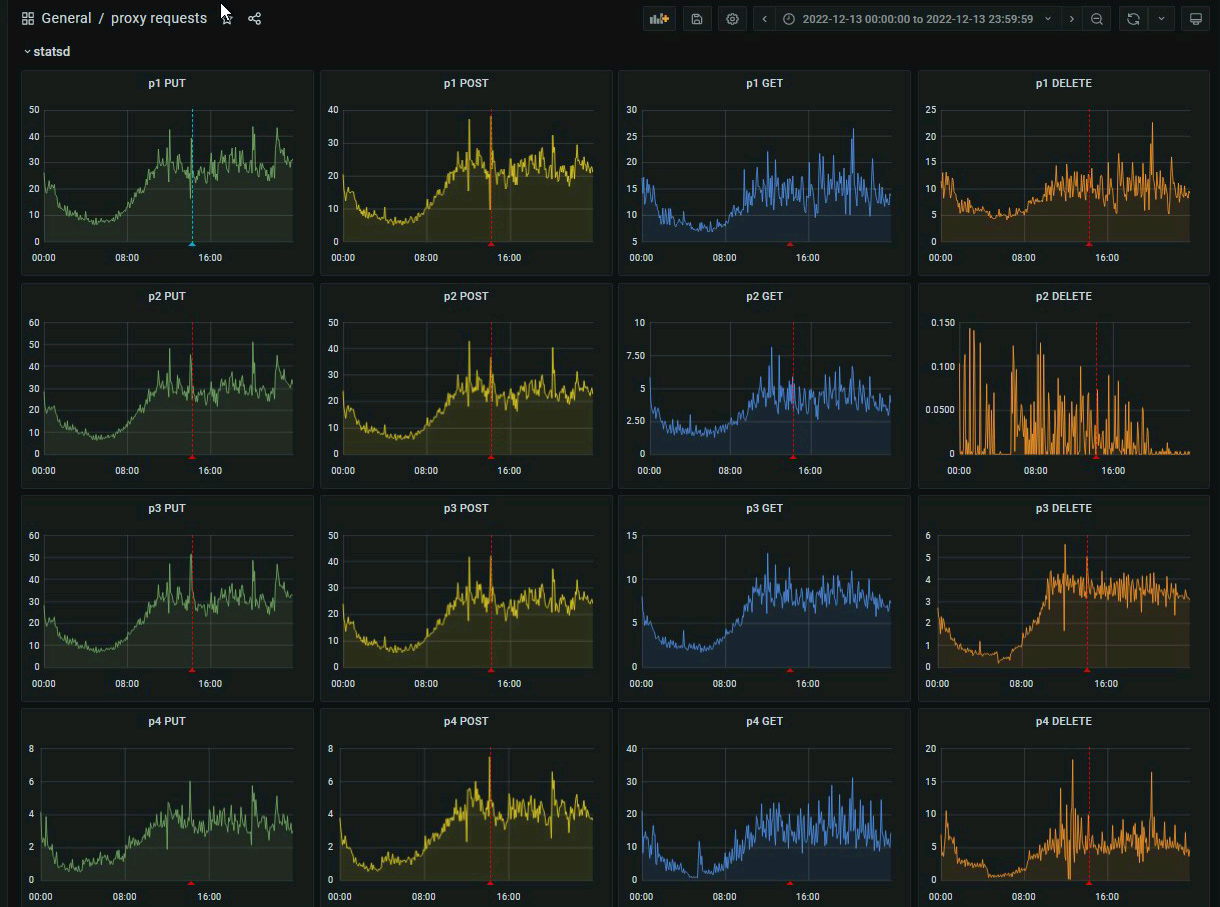1220x907 pixels.
Task: Click the annotation marker under p2 POST
Action: pos(490,456)
